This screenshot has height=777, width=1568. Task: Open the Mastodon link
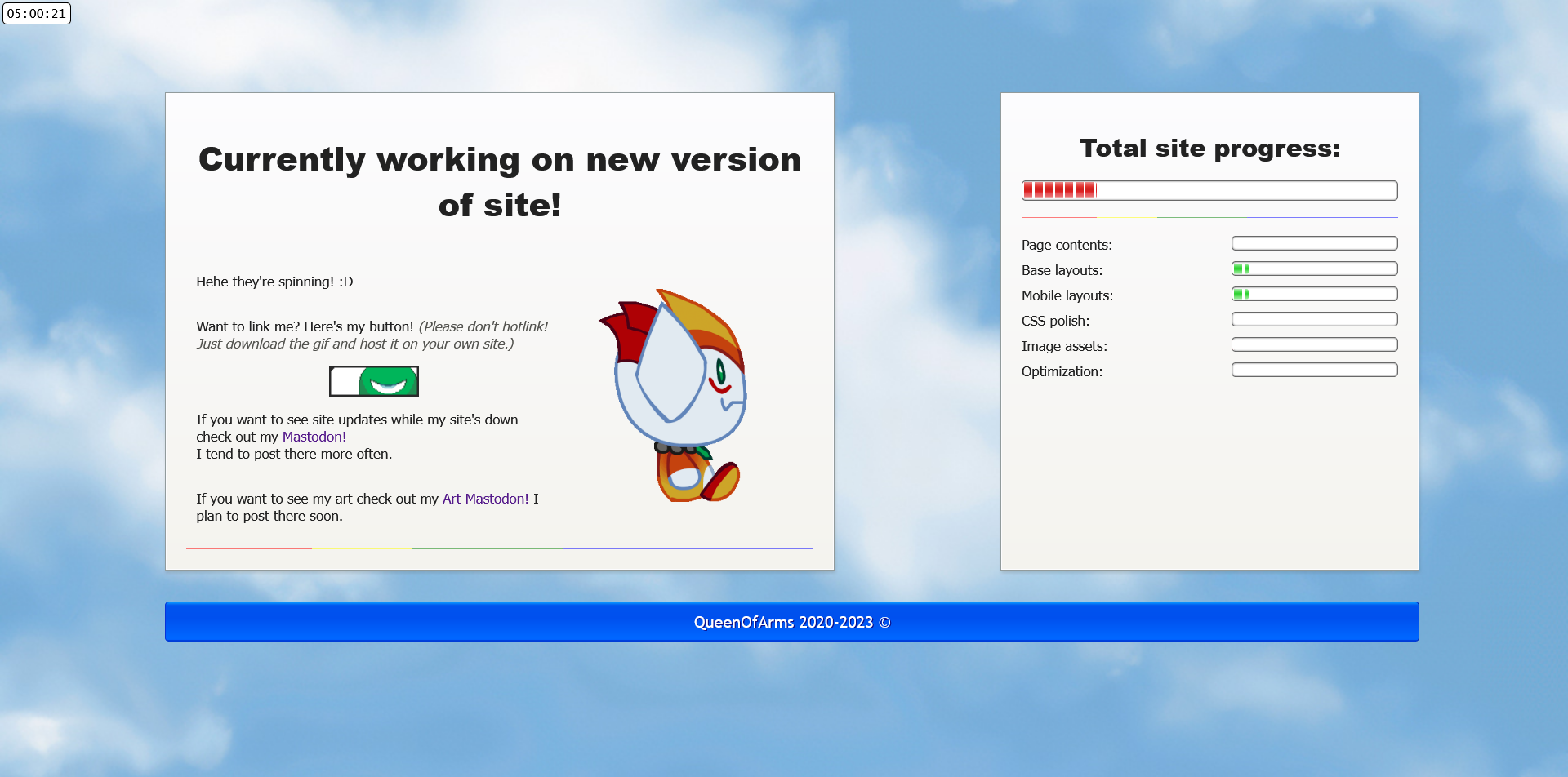coord(314,437)
